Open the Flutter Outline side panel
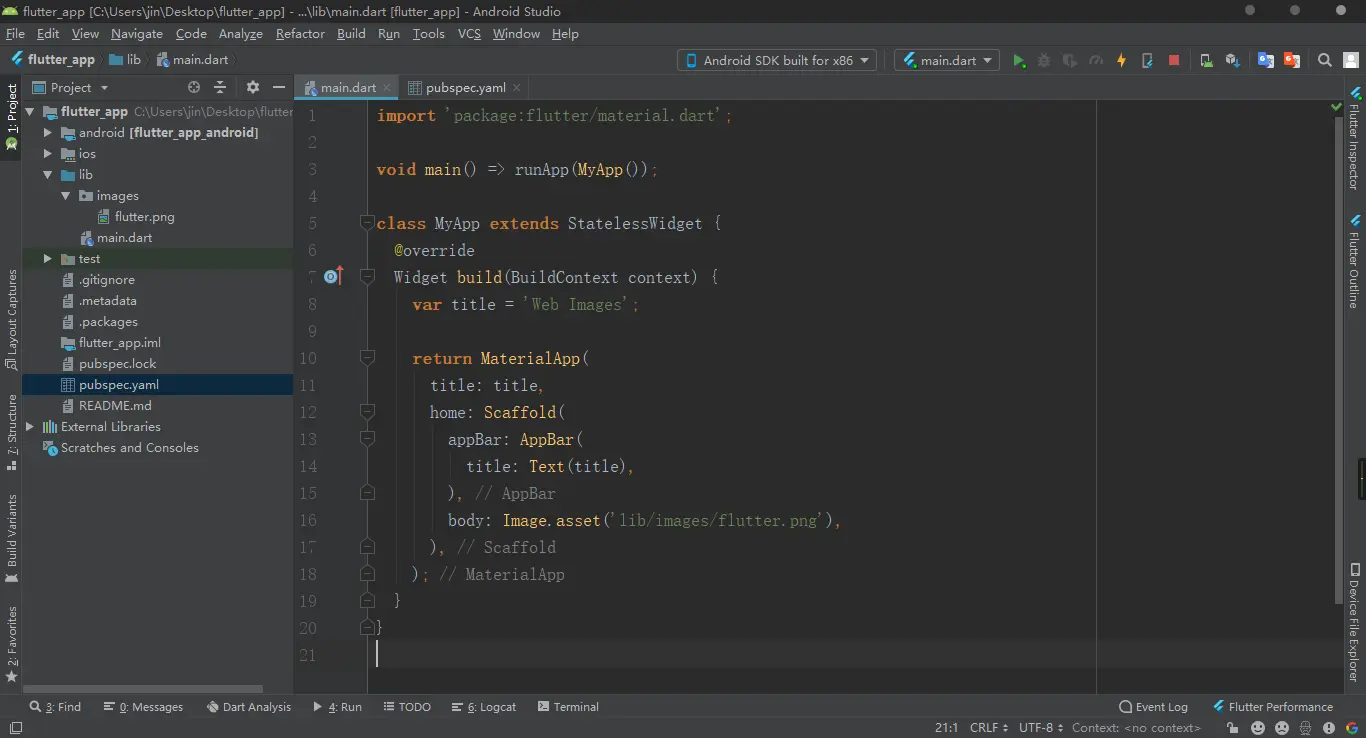The width and height of the screenshot is (1366, 738). pos(1355,262)
